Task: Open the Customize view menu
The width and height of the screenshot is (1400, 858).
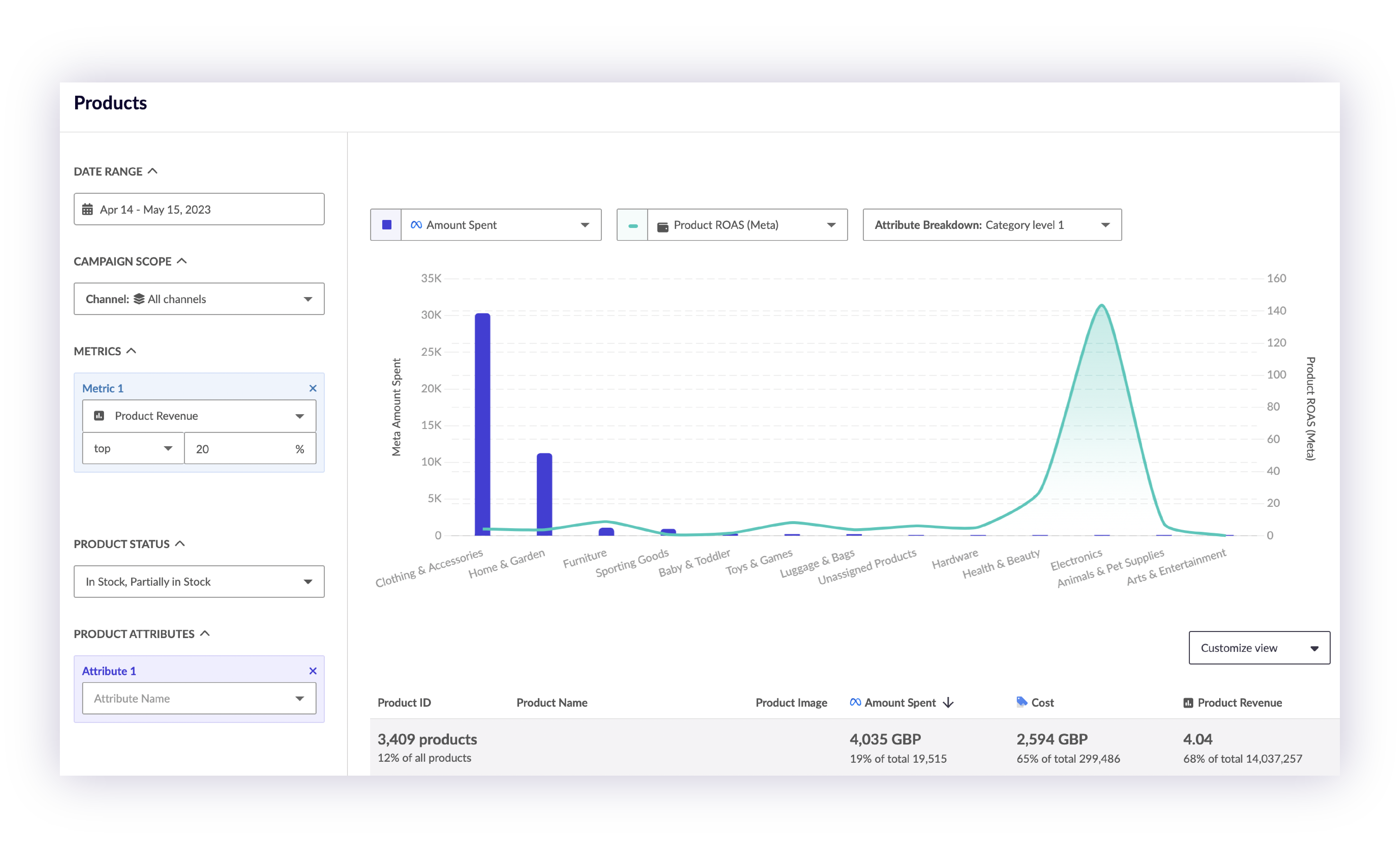Action: 1259,648
